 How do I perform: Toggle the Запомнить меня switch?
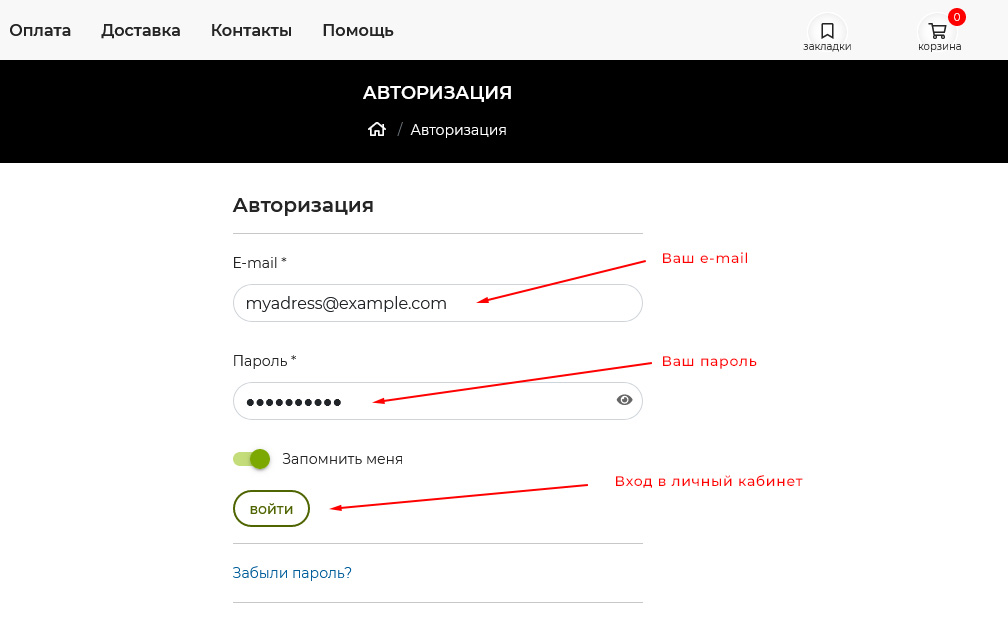[x=251, y=459]
